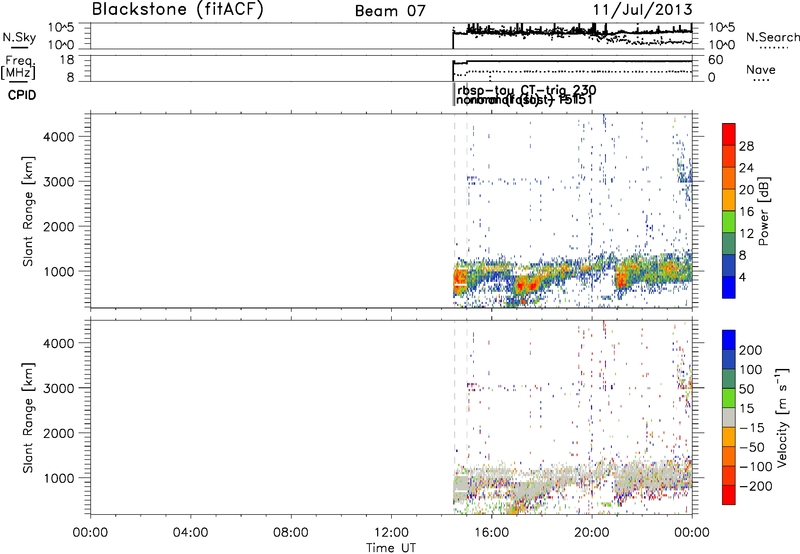The height and width of the screenshot is (554, 800).
Task: Click the "28" Power scale value
Action: [746, 146]
